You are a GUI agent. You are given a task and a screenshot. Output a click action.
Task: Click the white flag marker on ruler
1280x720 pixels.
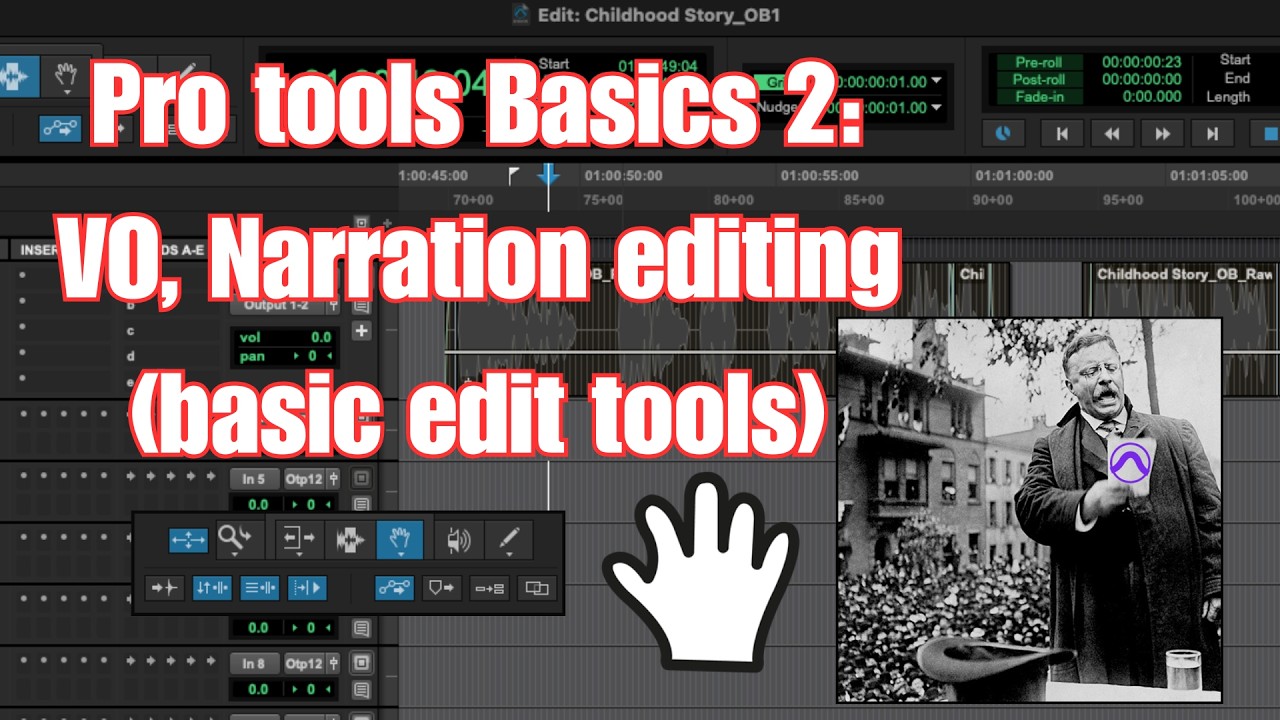[514, 176]
